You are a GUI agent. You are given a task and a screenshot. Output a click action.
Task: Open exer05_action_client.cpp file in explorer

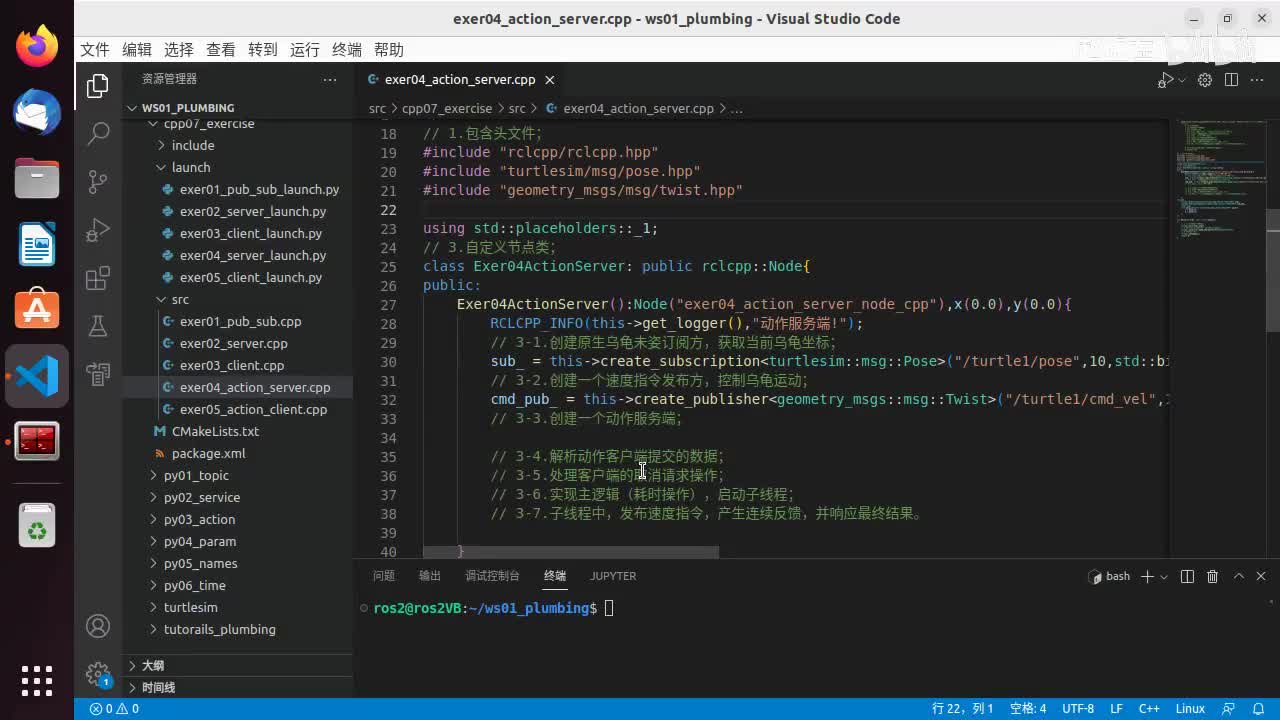pos(253,409)
